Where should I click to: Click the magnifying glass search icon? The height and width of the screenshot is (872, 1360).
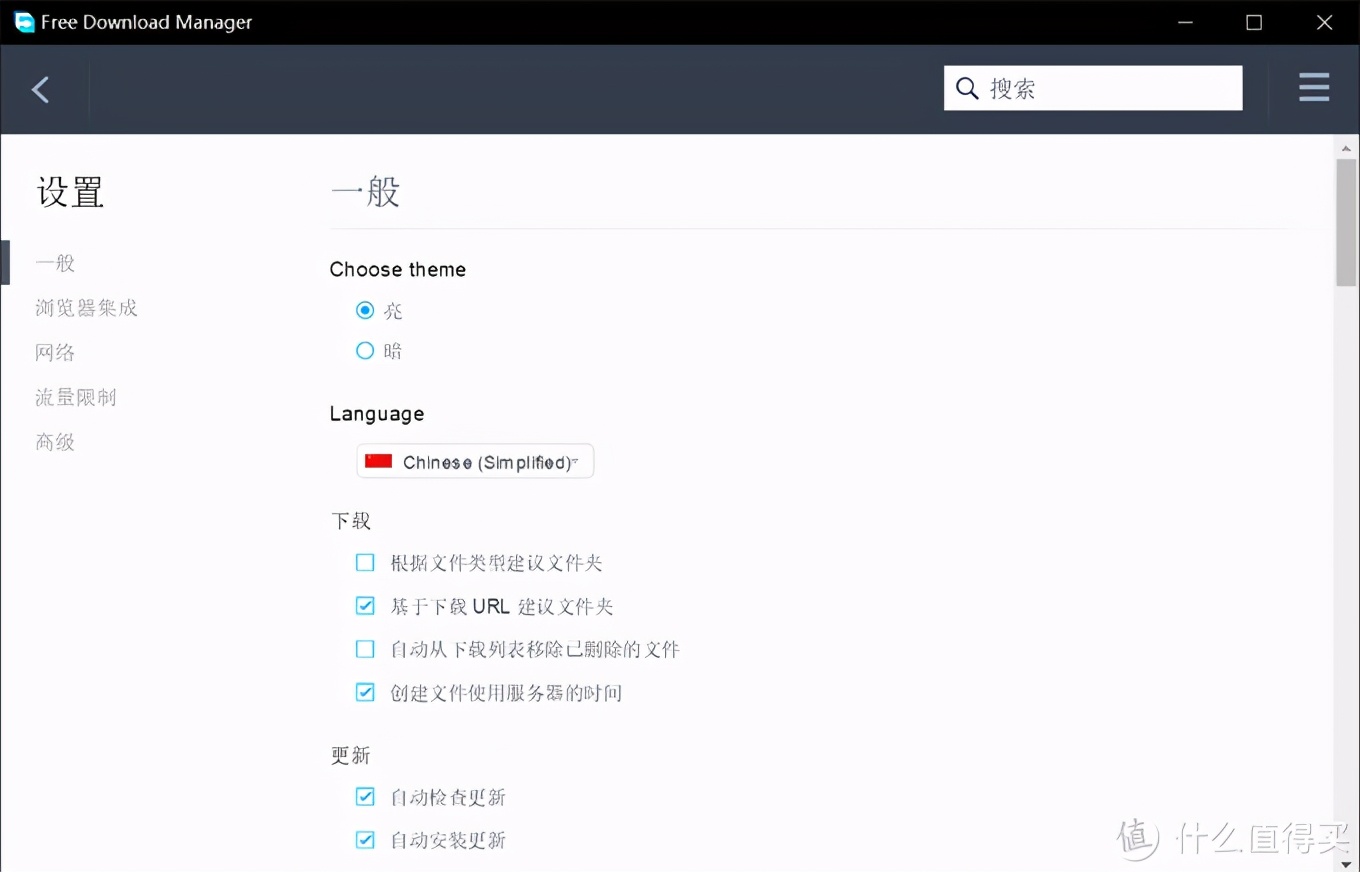(966, 87)
